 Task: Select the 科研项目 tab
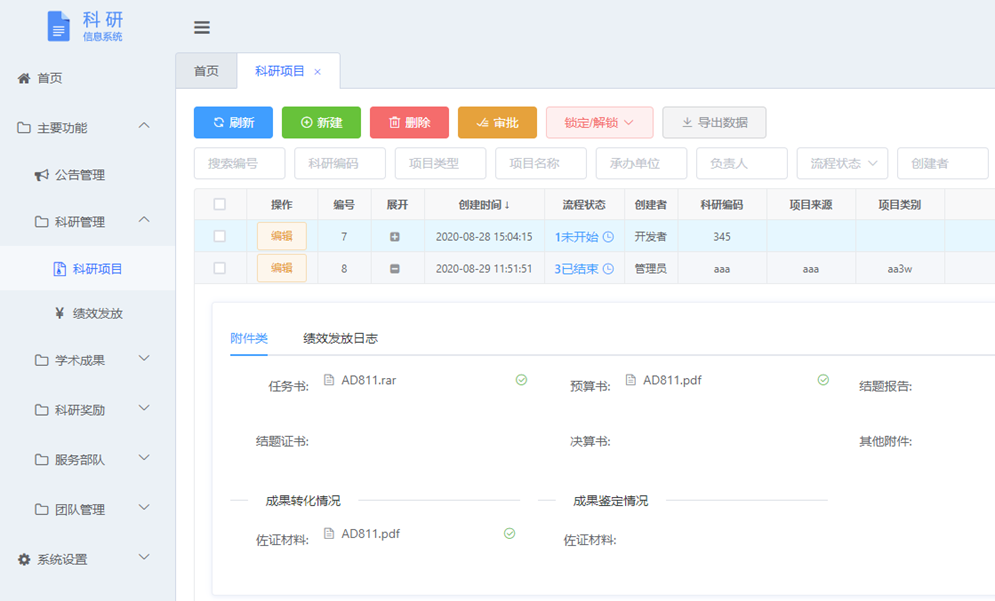coord(280,71)
